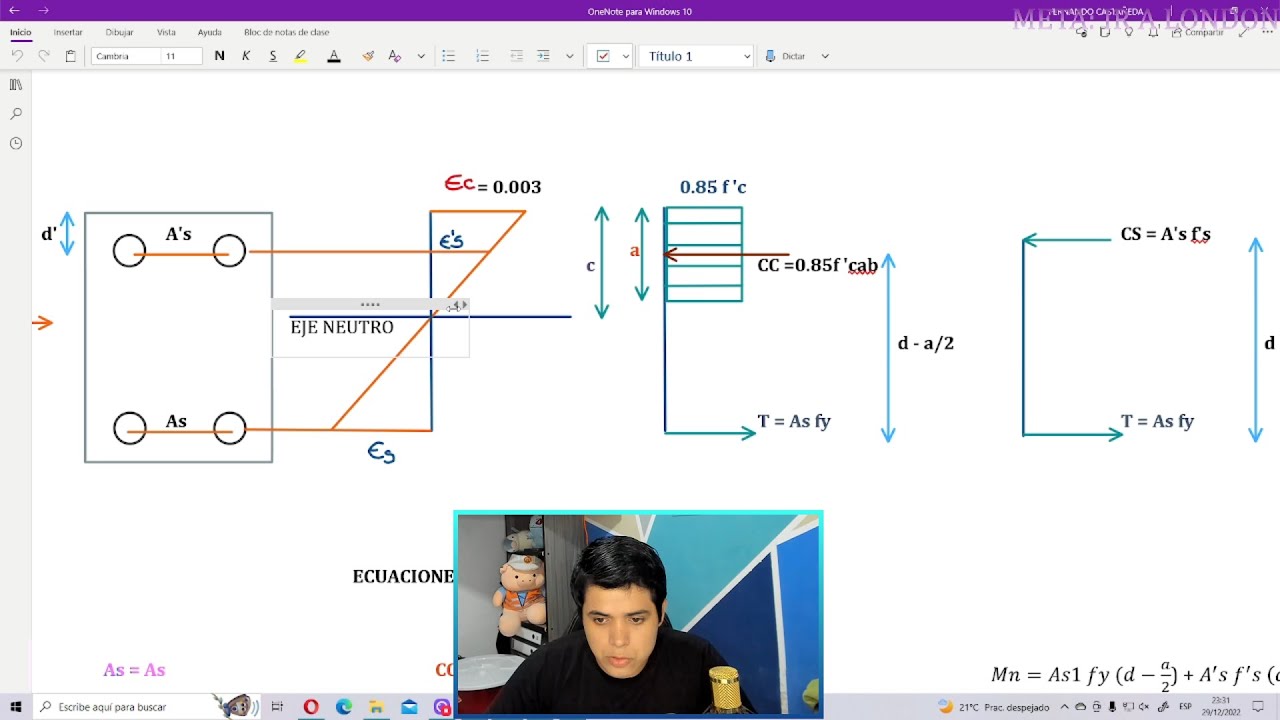Grab the note container handle dots
Screen dimensions: 1280x720
coord(370,304)
